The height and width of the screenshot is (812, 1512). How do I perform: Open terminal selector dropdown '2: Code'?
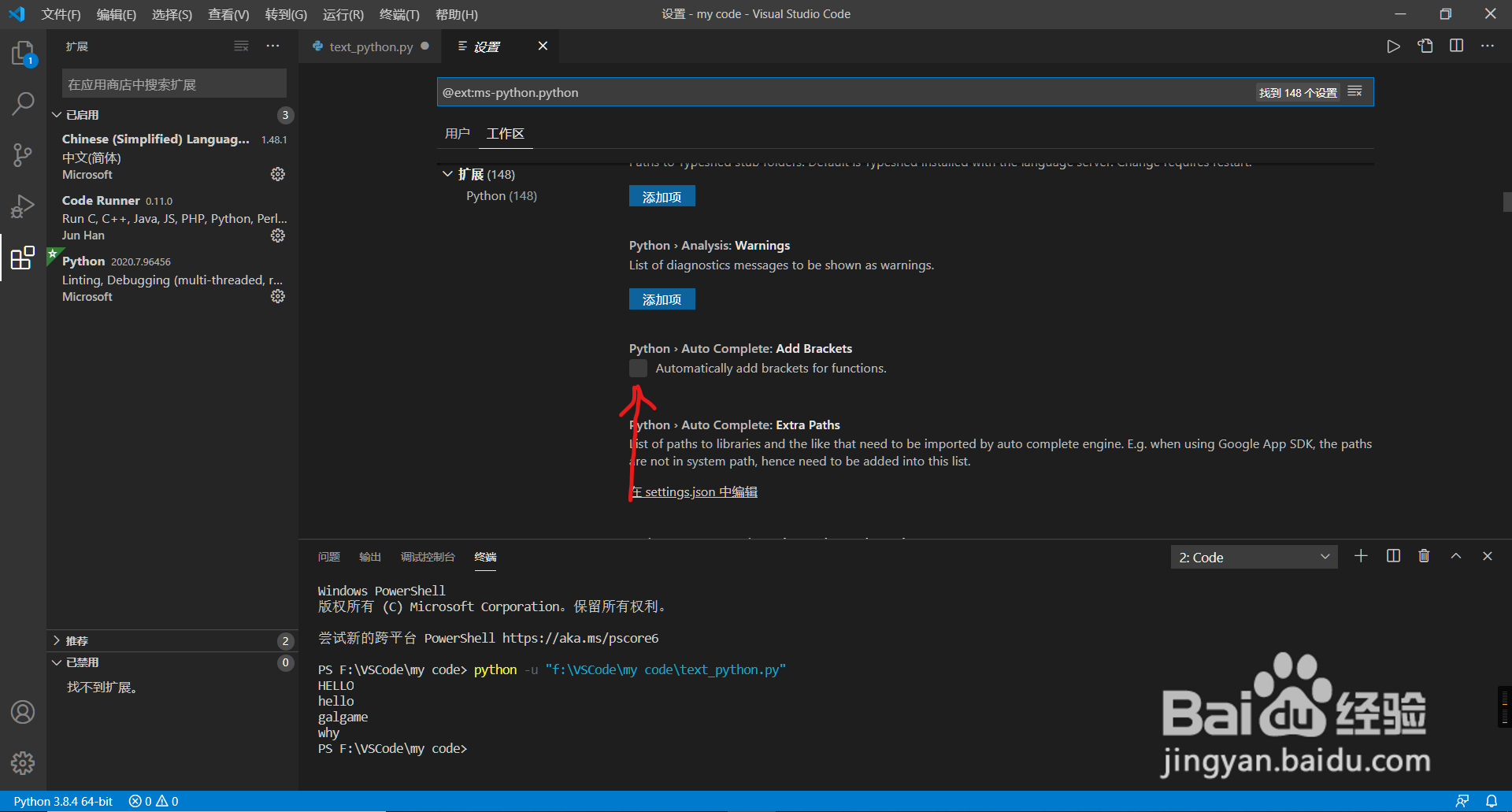pos(1254,557)
